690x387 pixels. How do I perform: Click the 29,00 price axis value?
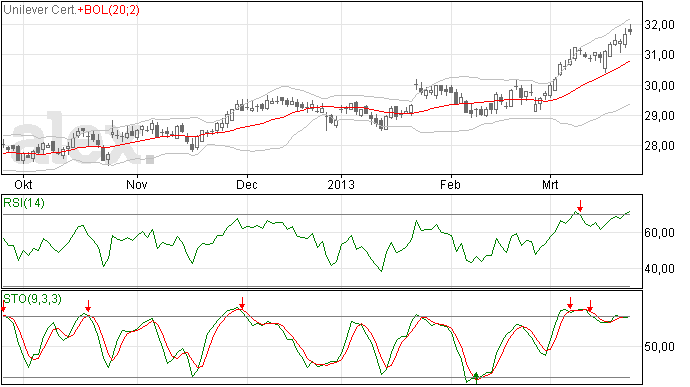(659, 116)
